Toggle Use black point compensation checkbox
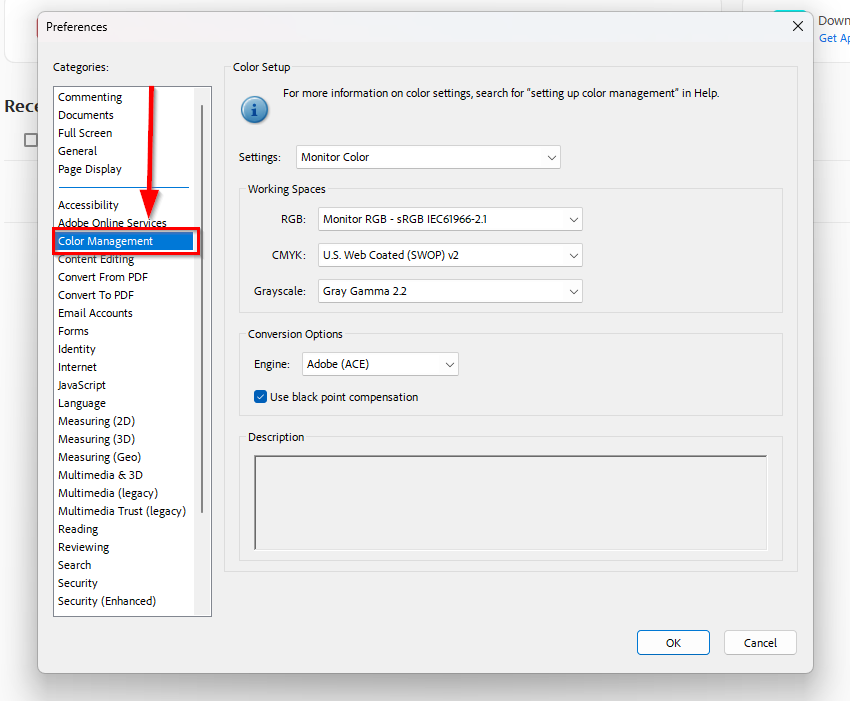 click(261, 397)
